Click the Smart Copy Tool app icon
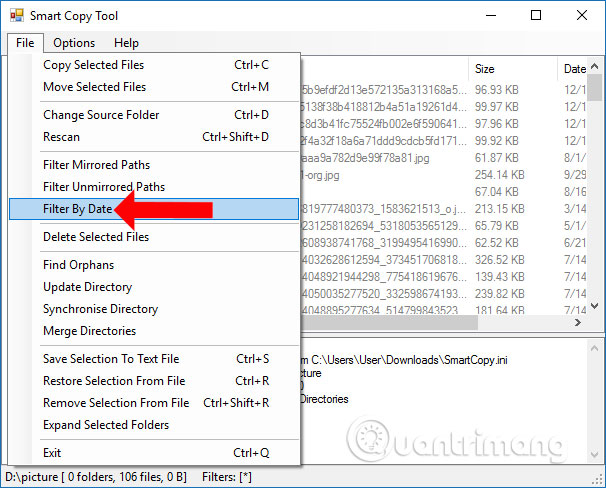 coord(16,15)
